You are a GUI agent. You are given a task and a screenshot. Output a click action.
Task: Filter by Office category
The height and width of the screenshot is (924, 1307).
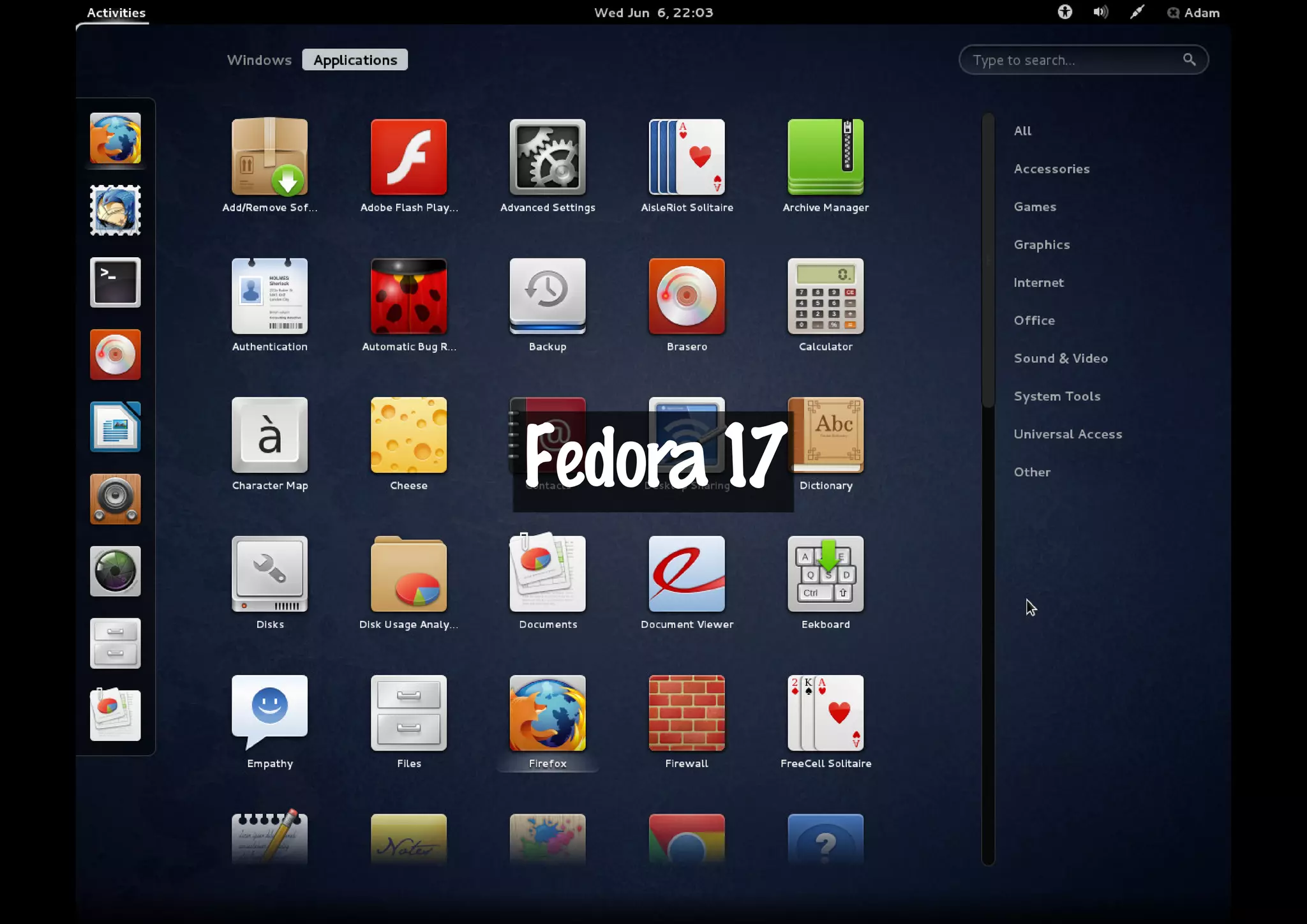pos(1034,320)
